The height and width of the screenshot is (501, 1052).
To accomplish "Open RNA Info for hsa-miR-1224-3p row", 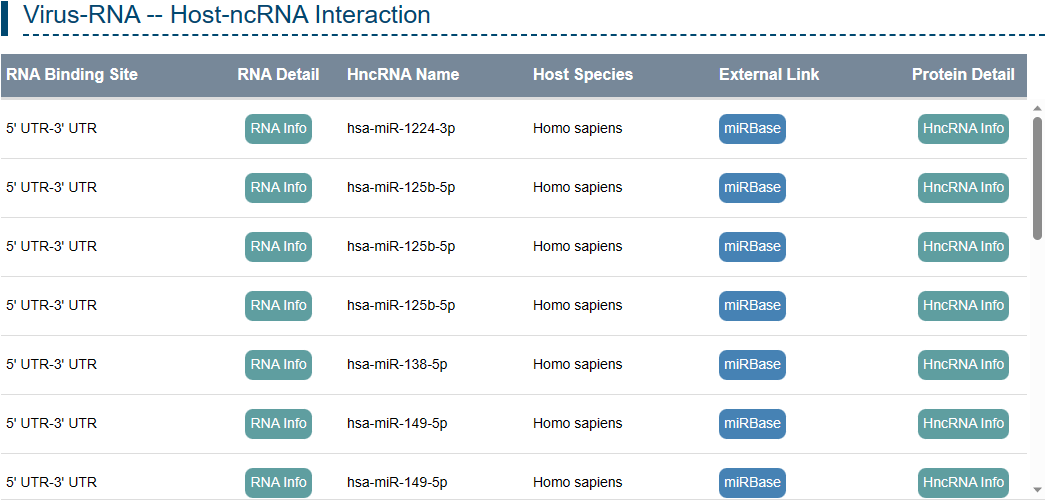I will 278,129.
